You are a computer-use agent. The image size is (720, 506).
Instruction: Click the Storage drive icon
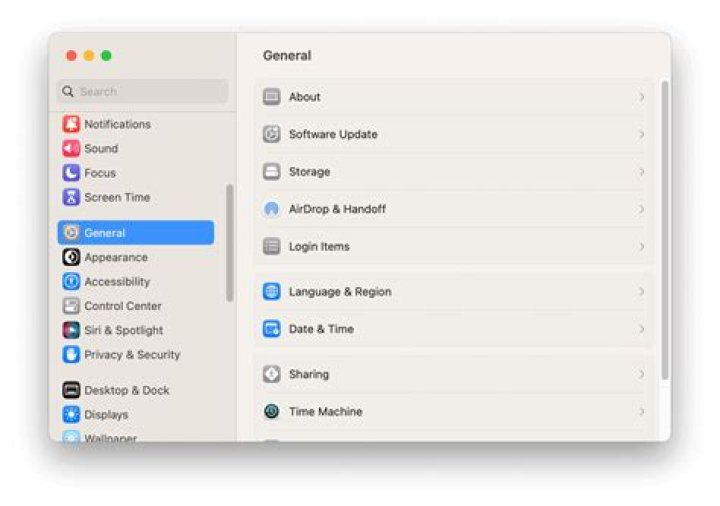(x=271, y=172)
